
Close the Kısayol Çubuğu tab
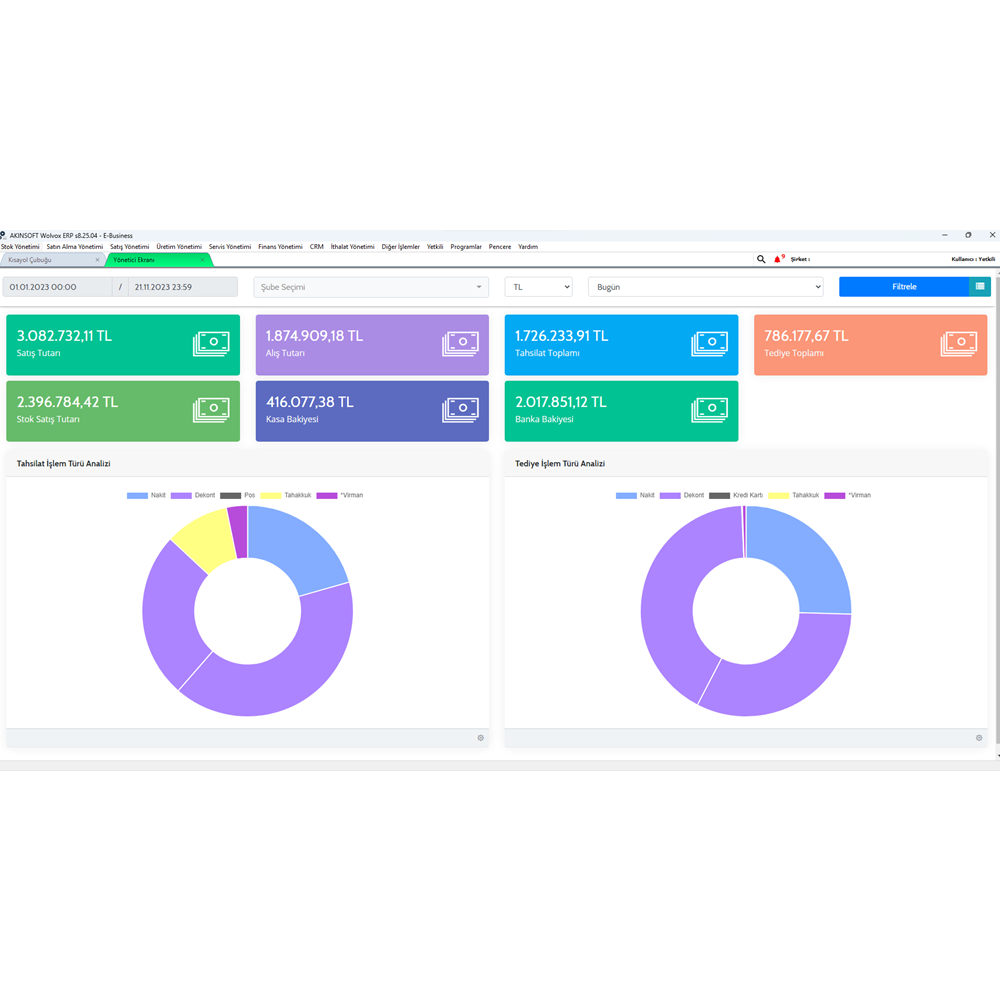[97, 260]
